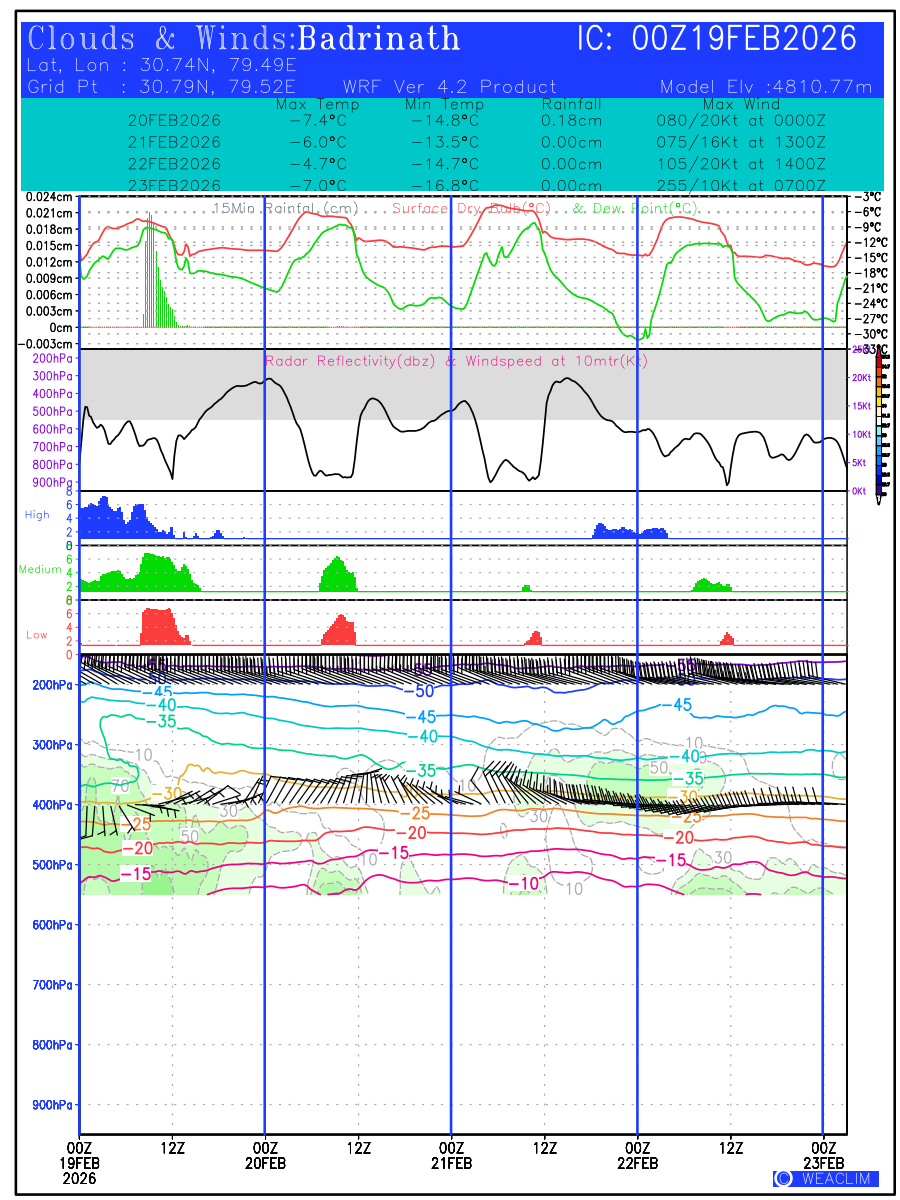Click the Max Wind column header
Viewport: 900px width, 1200px height.
coord(741,104)
